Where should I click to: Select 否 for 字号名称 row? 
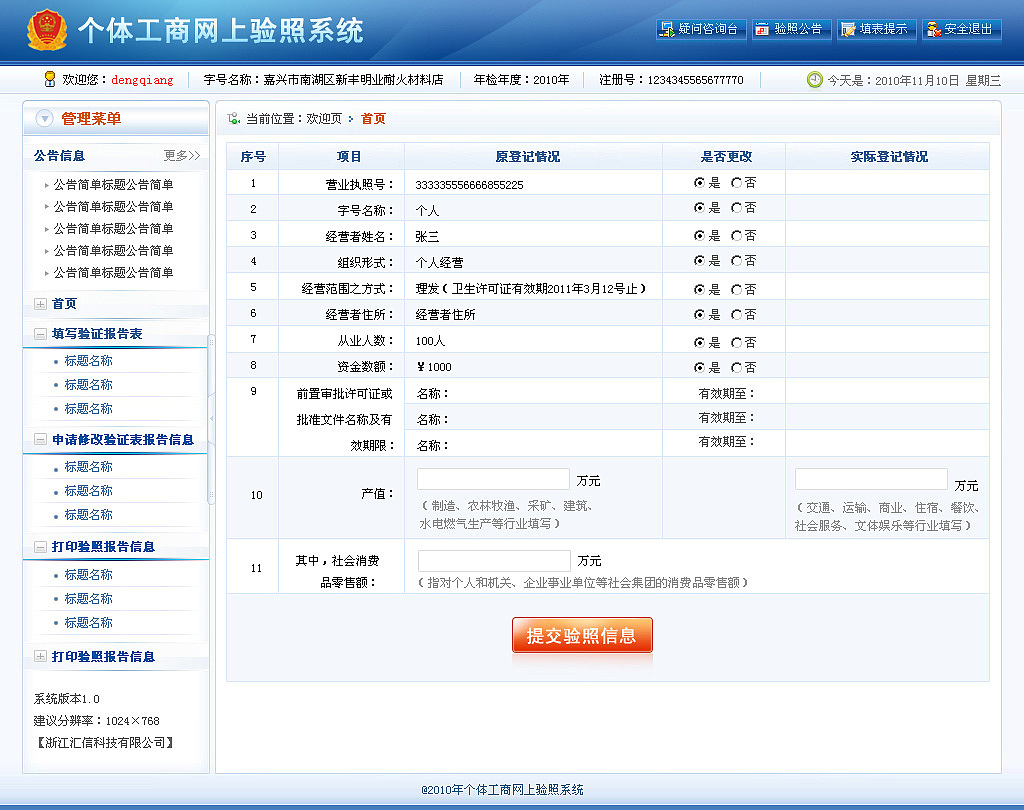[737, 208]
